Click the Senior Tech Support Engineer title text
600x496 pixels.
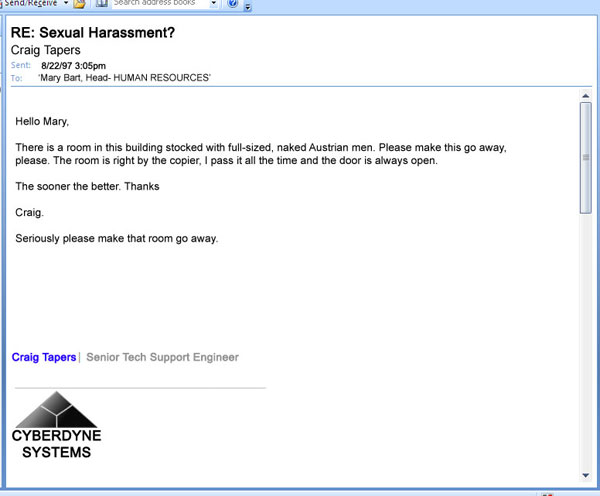(163, 357)
